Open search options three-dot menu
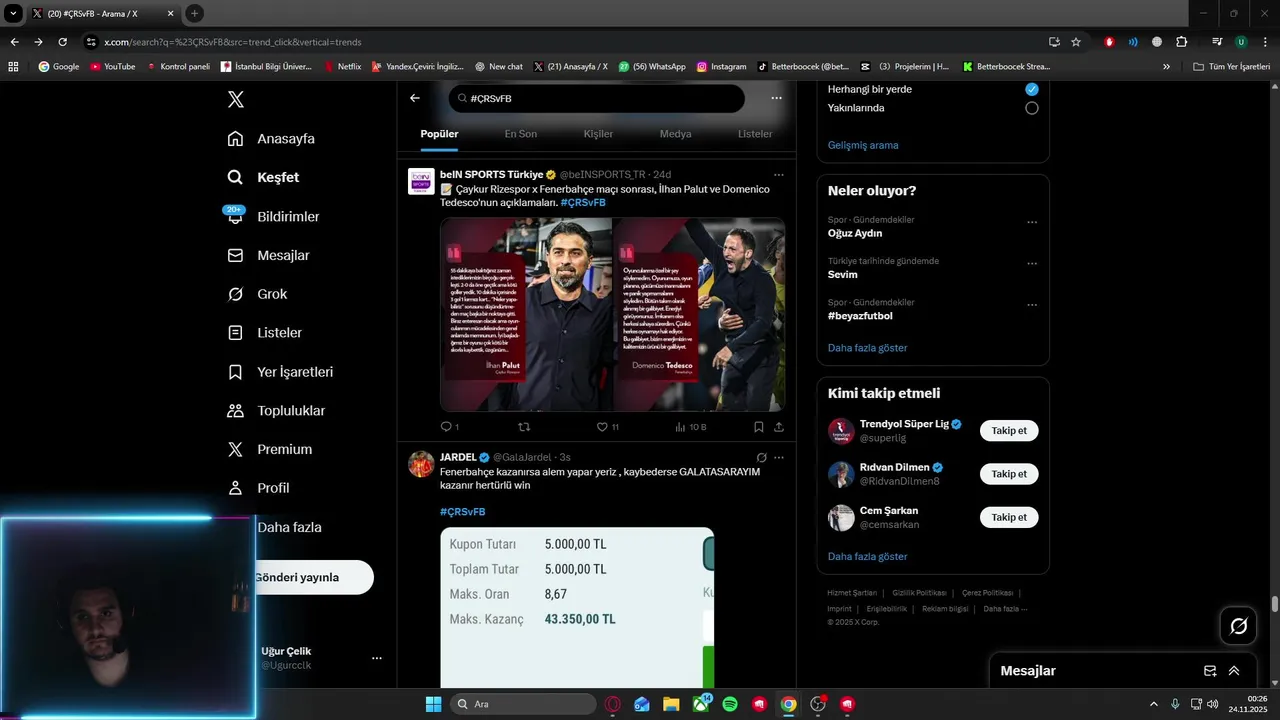Image resolution: width=1280 pixels, height=720 pixels. click(776, 98)
